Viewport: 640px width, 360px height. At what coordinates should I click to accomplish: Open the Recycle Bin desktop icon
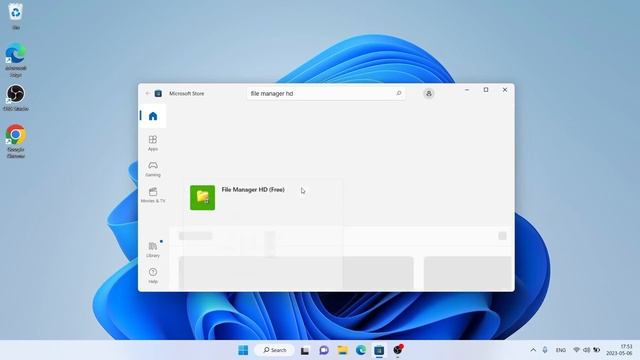click(16, 16)
